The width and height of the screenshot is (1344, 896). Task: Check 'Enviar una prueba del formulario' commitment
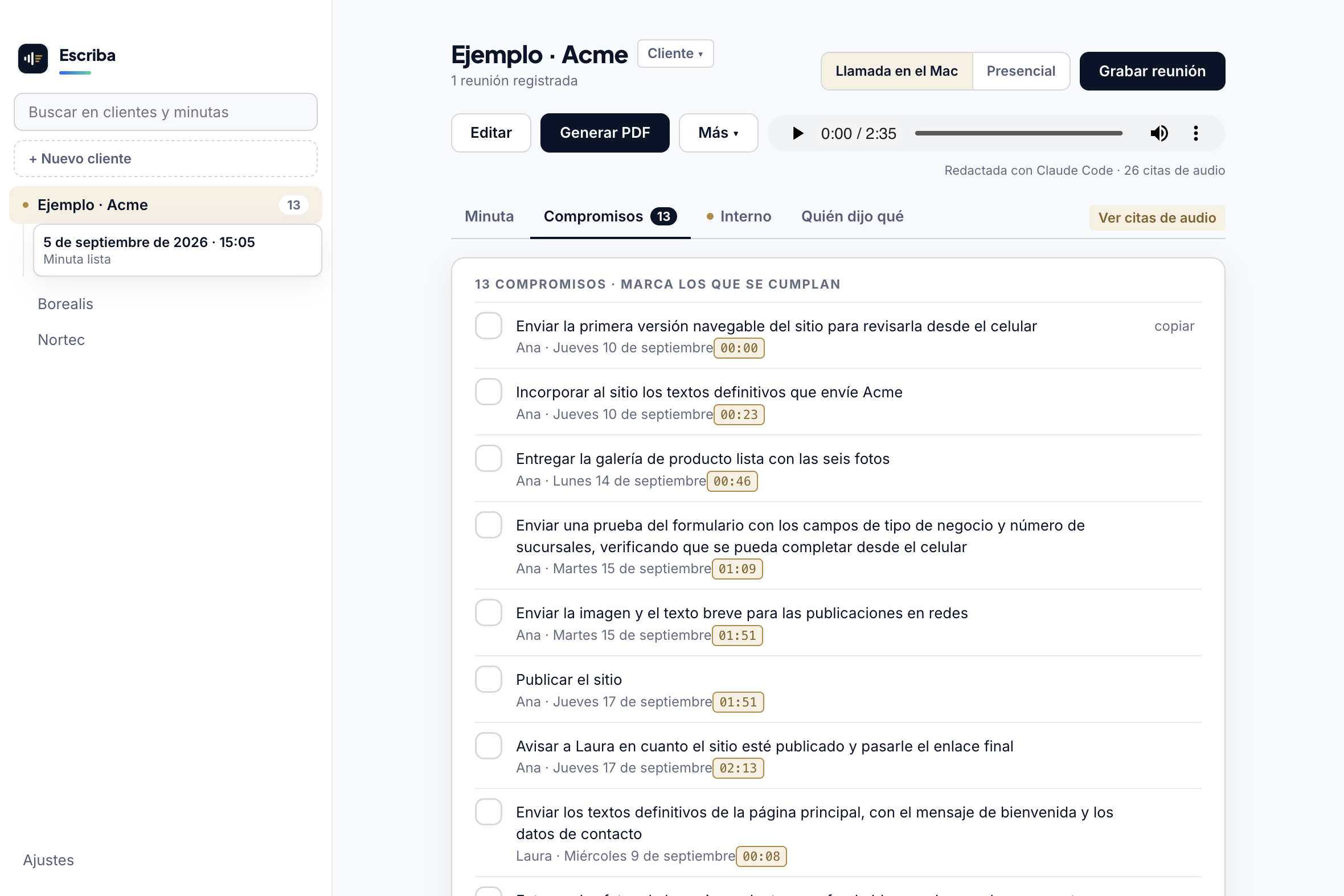click(489, 525)
